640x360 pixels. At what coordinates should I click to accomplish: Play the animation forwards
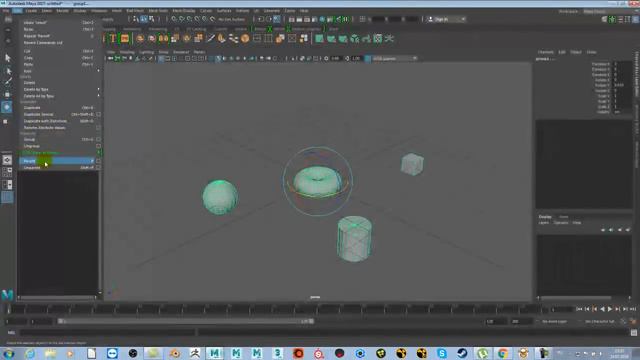[x=610, y=309]
